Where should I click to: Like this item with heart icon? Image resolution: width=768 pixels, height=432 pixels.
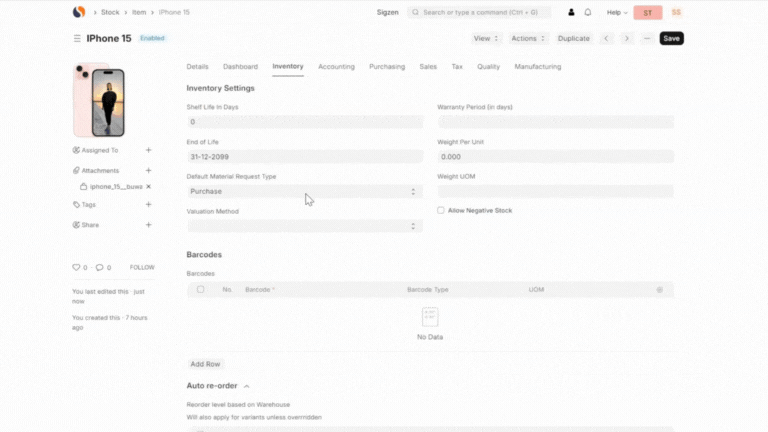click(76, 268)
